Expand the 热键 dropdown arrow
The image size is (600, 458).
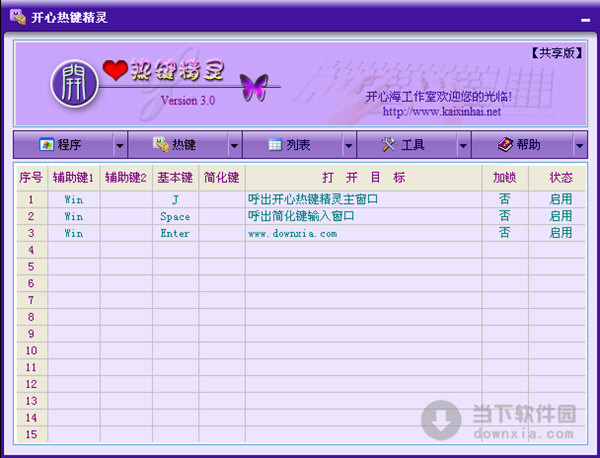(234, 145)
